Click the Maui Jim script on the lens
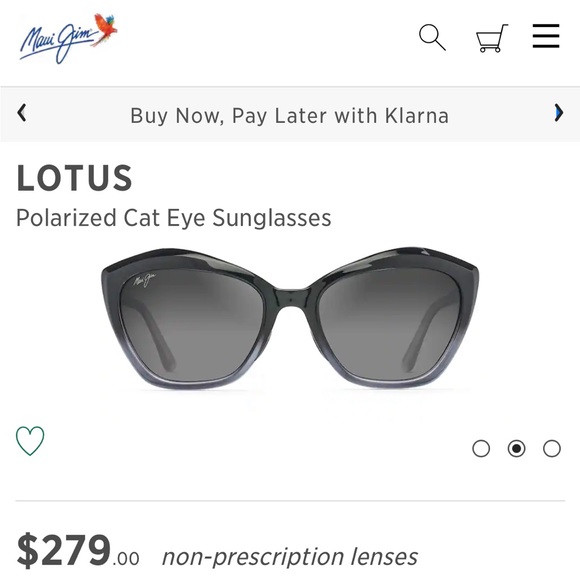 coord(144,280)
